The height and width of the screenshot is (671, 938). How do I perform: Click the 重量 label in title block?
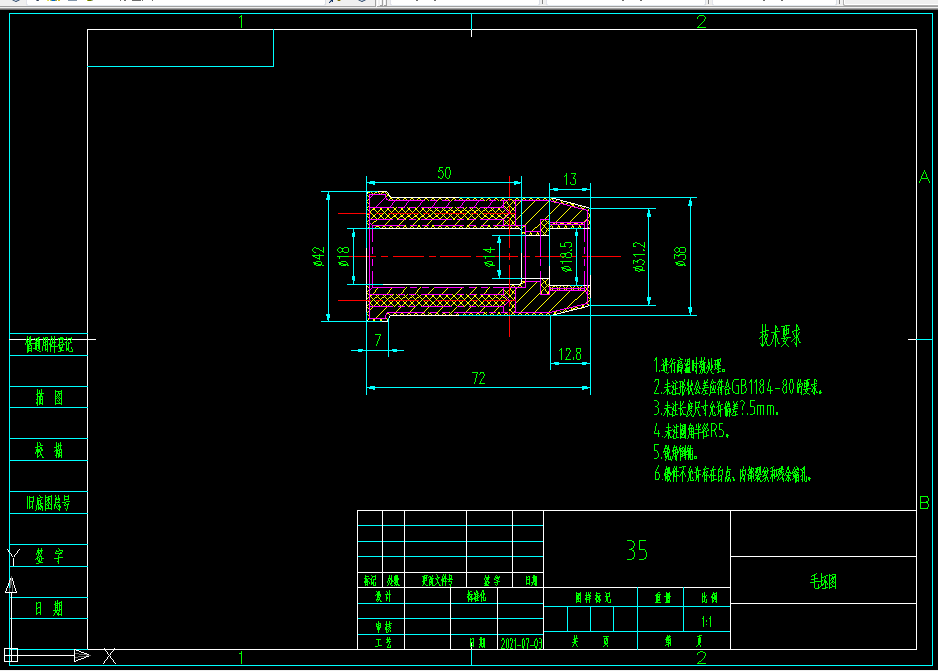[662, 597]
